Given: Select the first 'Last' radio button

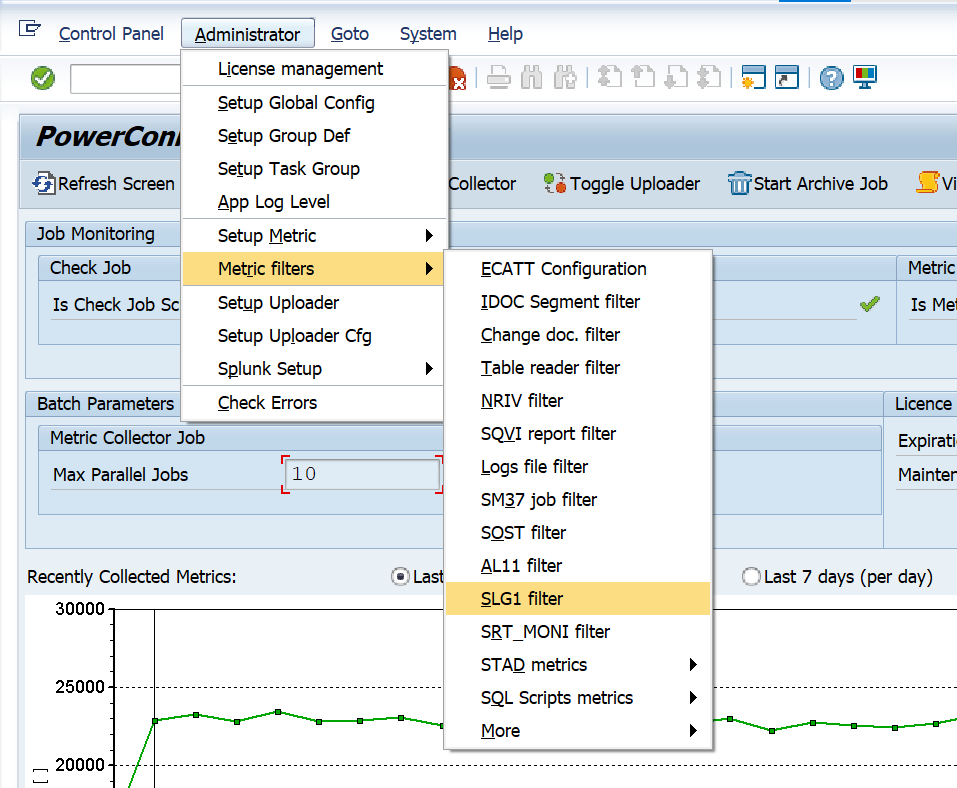Looking at the screenshot, I should [401, 577].
